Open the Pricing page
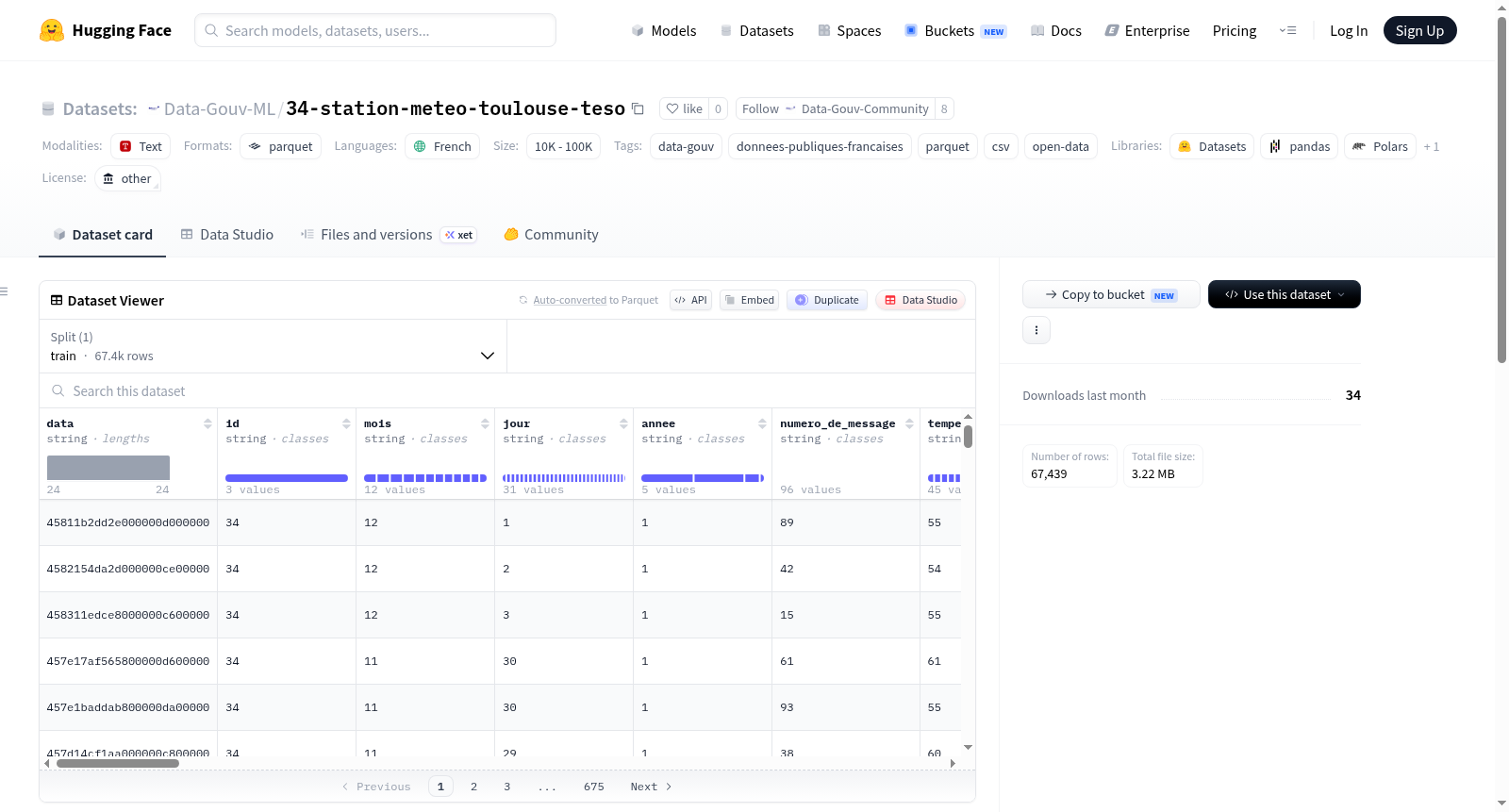Image resolution: width=1509 pixels, height=812 pixels. (1235, 31)
